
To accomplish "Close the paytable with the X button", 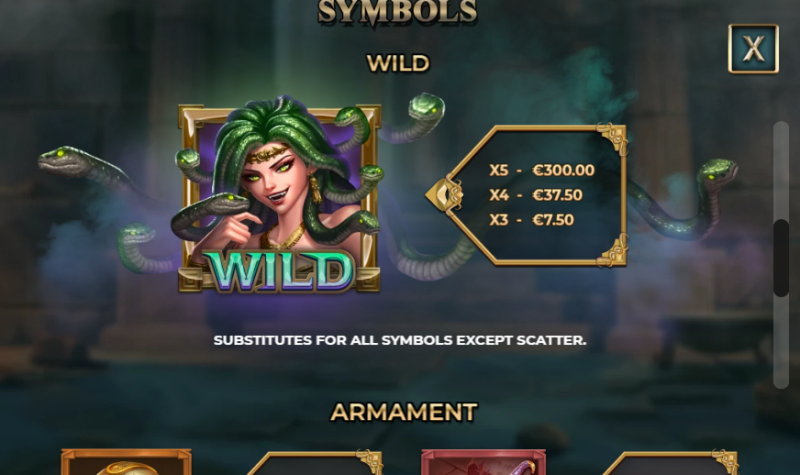I will (753, 48).
